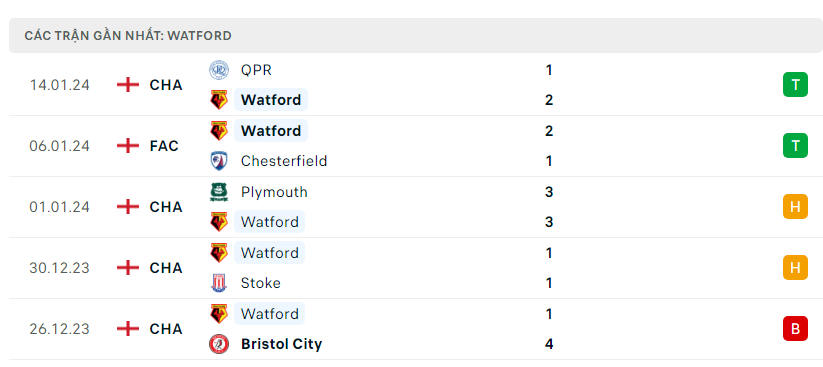The width and height of the screenshot is (823, 367).
Task: Select the highlighted Watford name versus Stoke
Action: click(269, 253)
